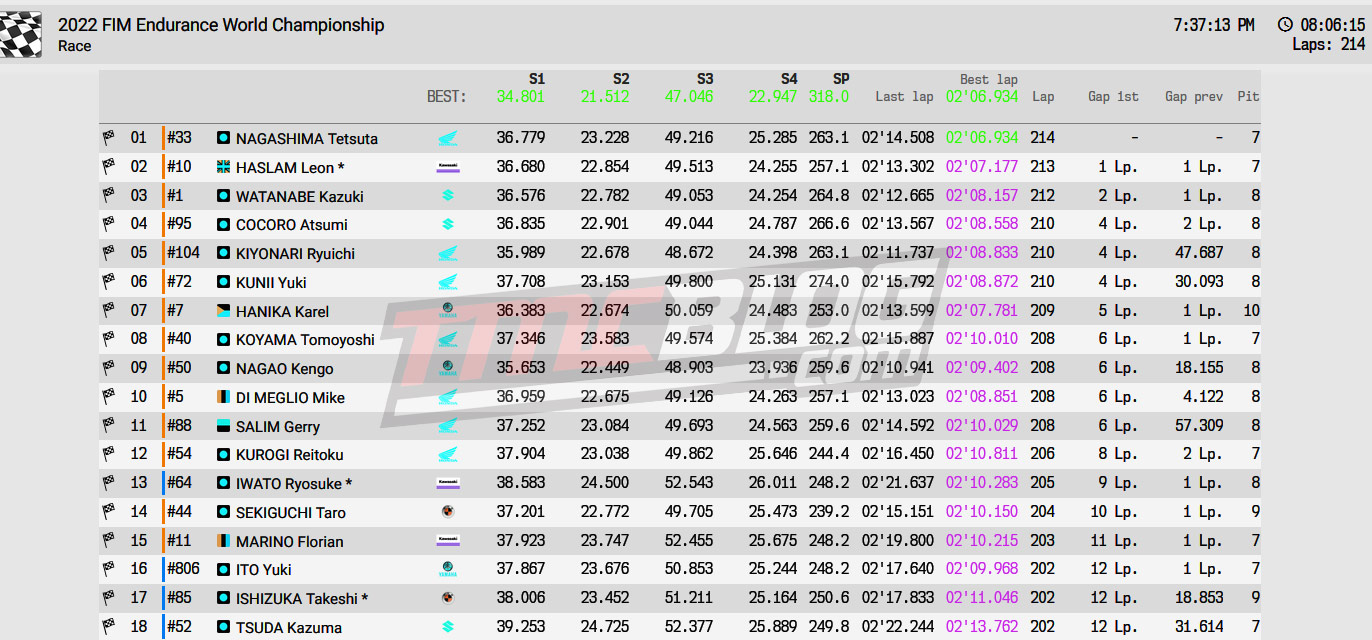Click the Kawasaki logo in HASLAM Leon's row
Viewport: 1372px width, 640px height.
[x=448, y=168]
